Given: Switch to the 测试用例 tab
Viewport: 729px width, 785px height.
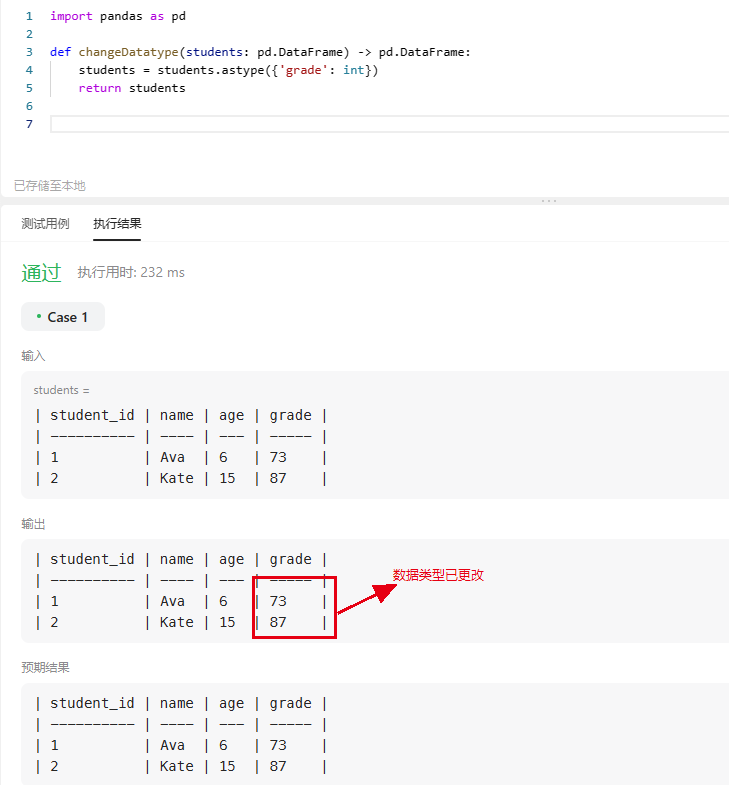Looking at the screenshot, I should click(46, 223).
